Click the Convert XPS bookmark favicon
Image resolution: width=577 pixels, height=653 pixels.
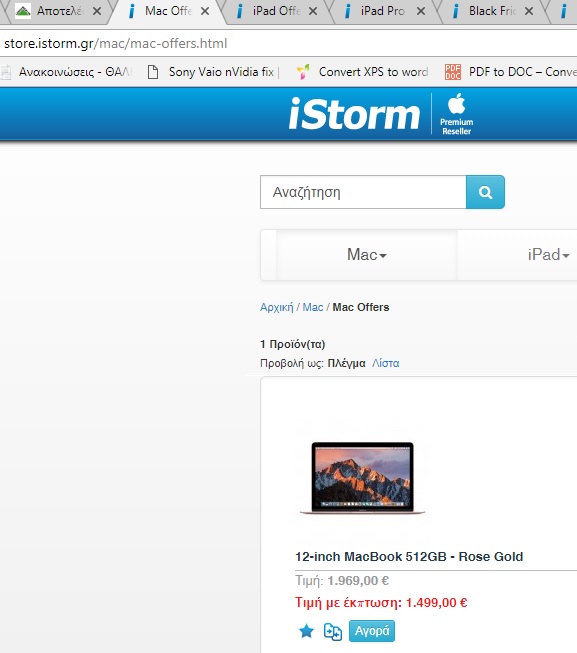click(303, 72)
